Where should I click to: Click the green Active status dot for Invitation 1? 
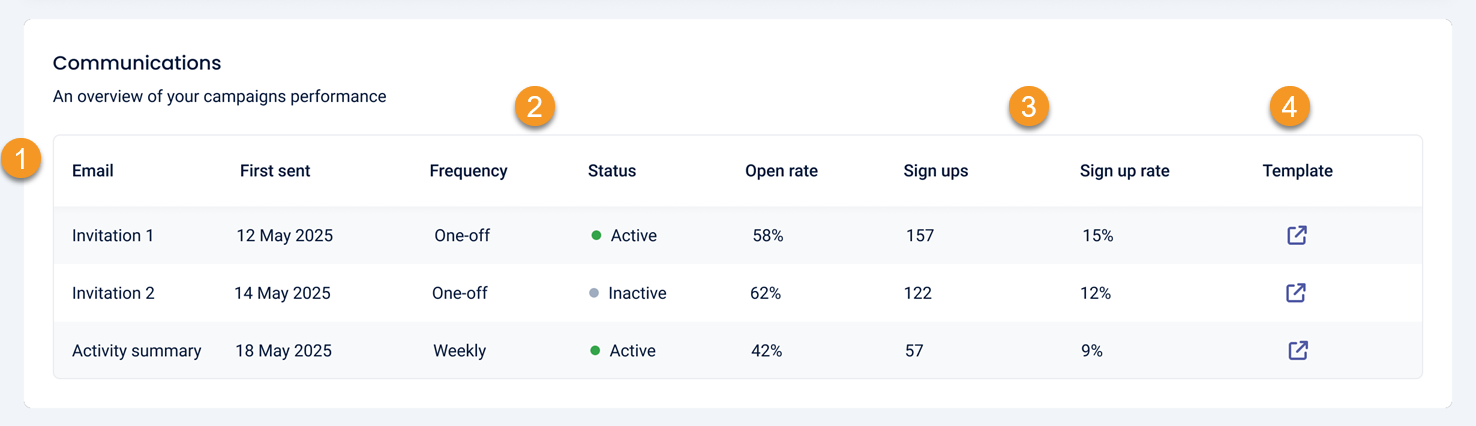coord(596,236)
